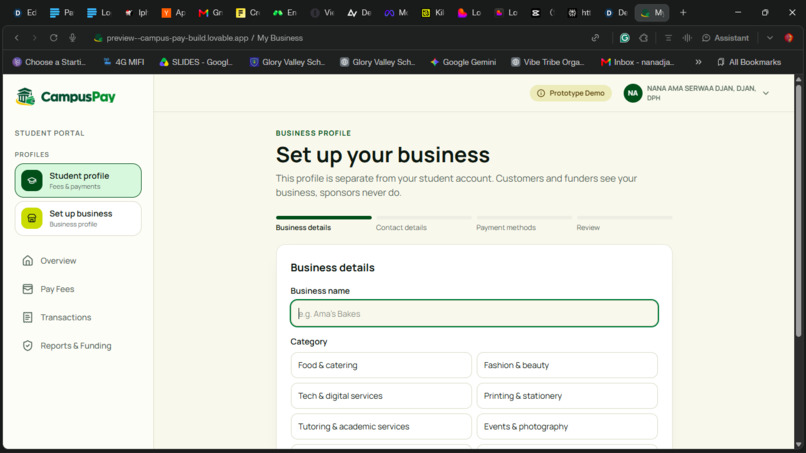Click the Grammarly extension icon
Screen dimensions: 806x453
click(x=625, y=38)
